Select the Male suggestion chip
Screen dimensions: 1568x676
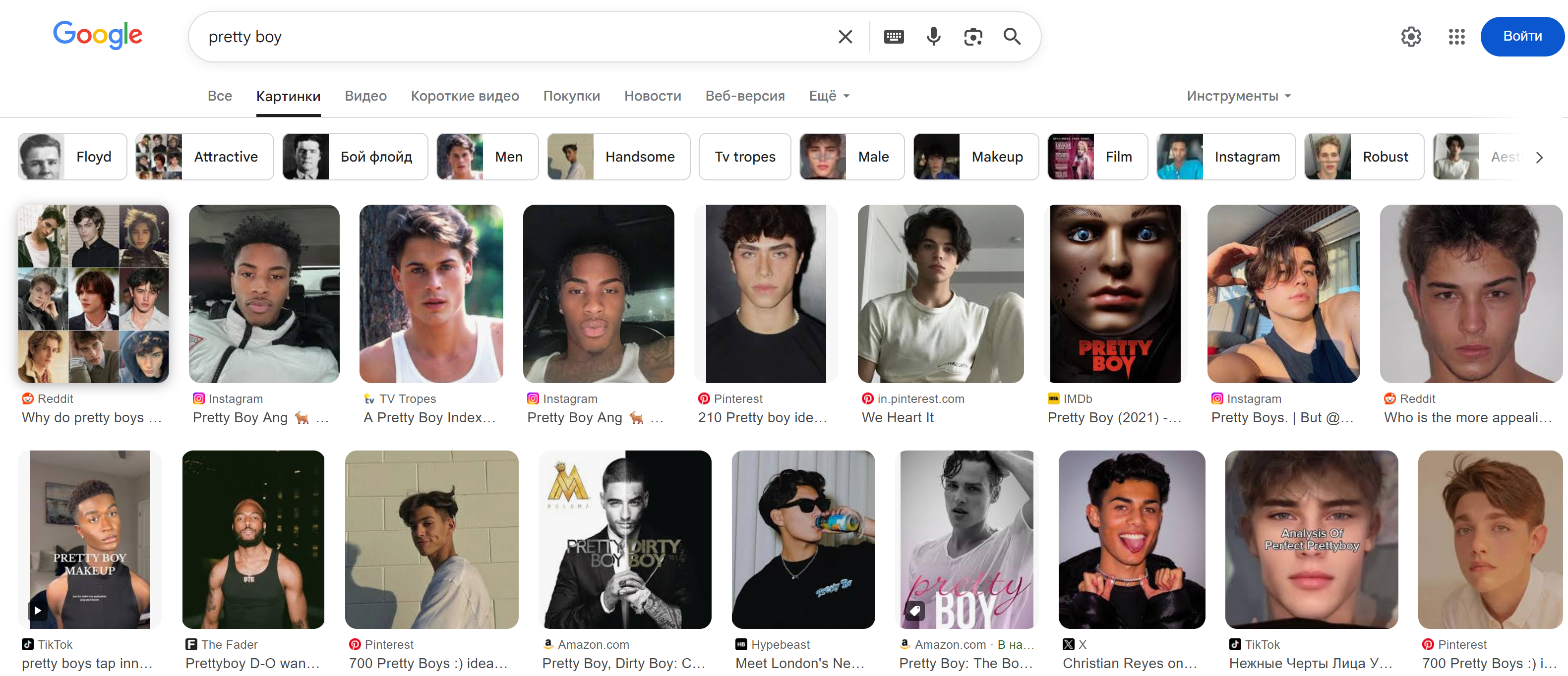coord(852,157)
